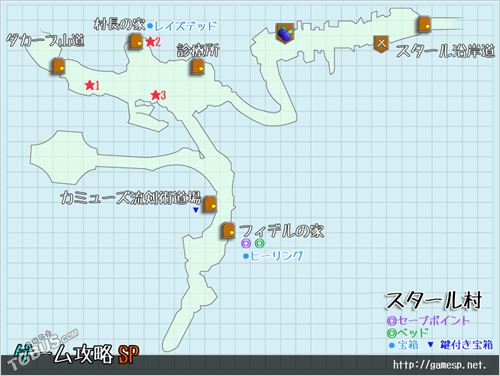Image resolution: width=500 pixels, height=376 pixels.
Task: Click the 宝箱 legend entry
Action: point(404,345)
